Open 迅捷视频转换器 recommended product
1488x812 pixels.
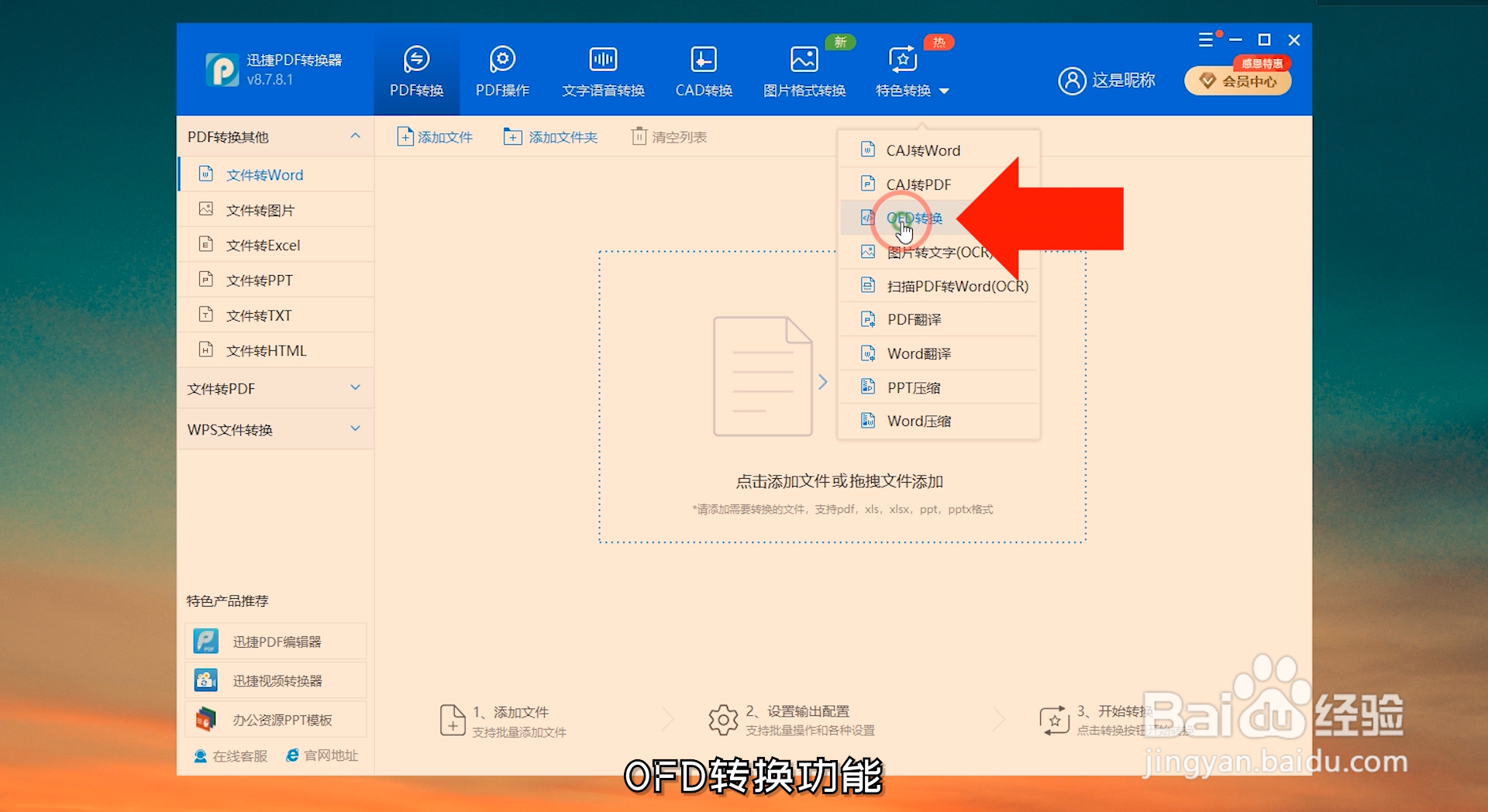coord(276,680)
